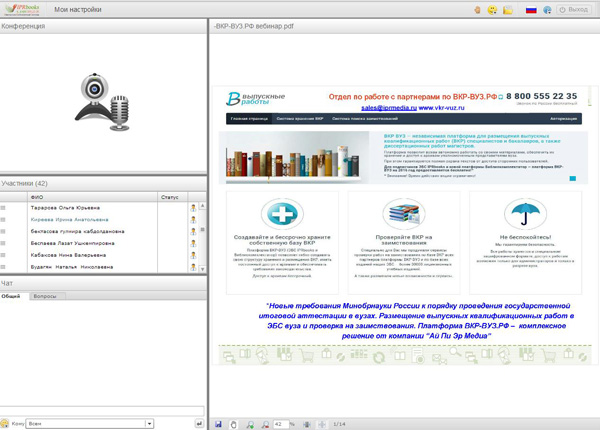Click the stacked books icon in slide
The width and height of the screenshot is (600, 430).
(x=404, y=213)
